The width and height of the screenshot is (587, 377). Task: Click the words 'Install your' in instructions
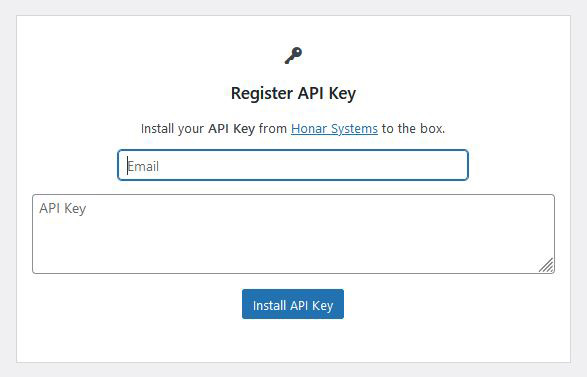click(172, 129)
